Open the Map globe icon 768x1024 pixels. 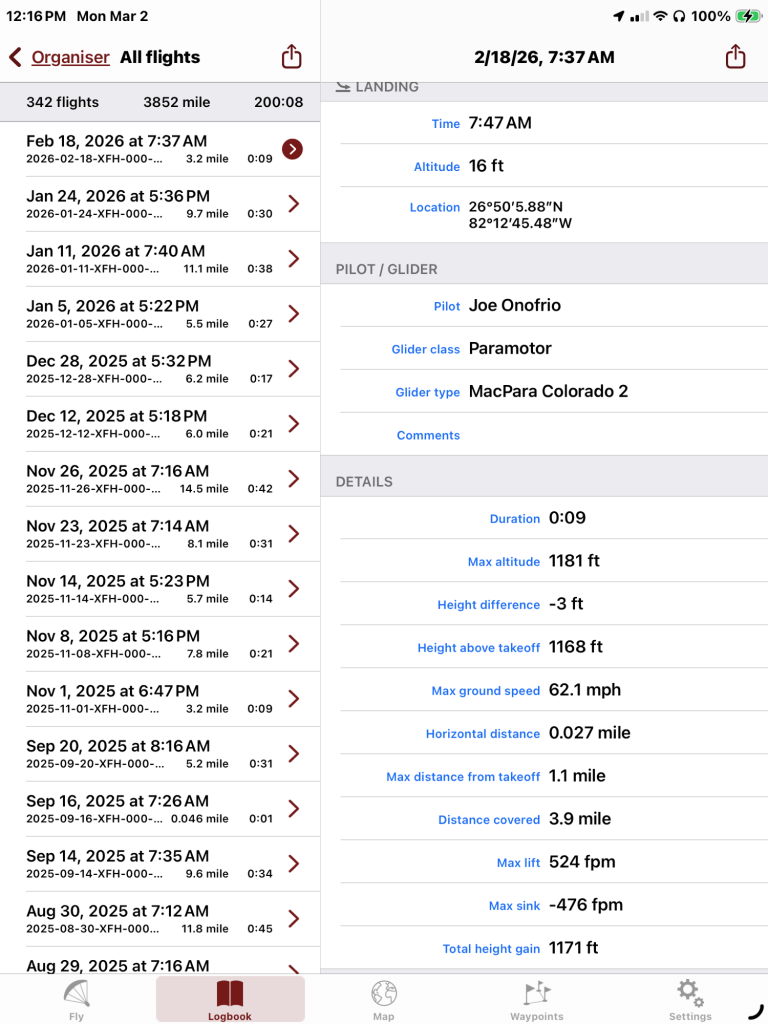click(x=384, y=993)
